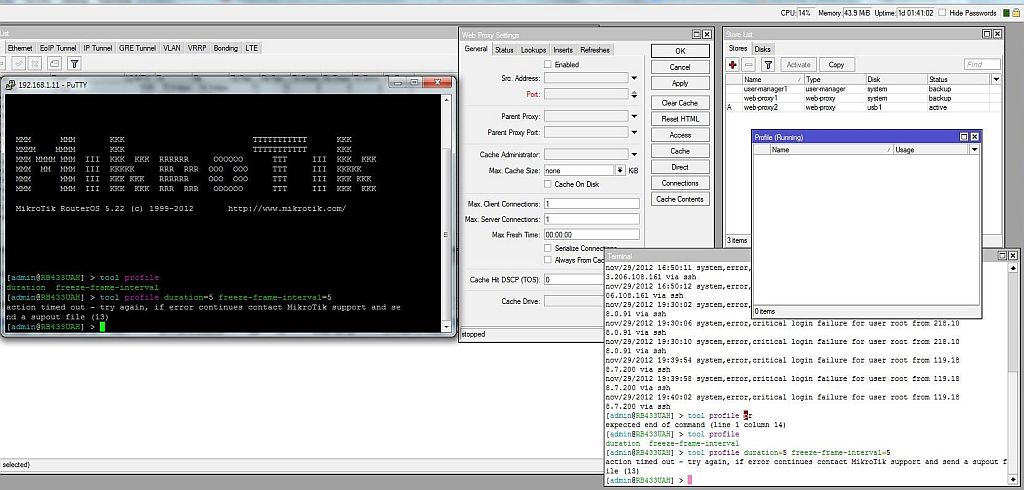The height and width of the screenshot is (490, 1024).
Task: Click the PuTTY icon in the terminal title bar
Action: [x=10, y=86]
